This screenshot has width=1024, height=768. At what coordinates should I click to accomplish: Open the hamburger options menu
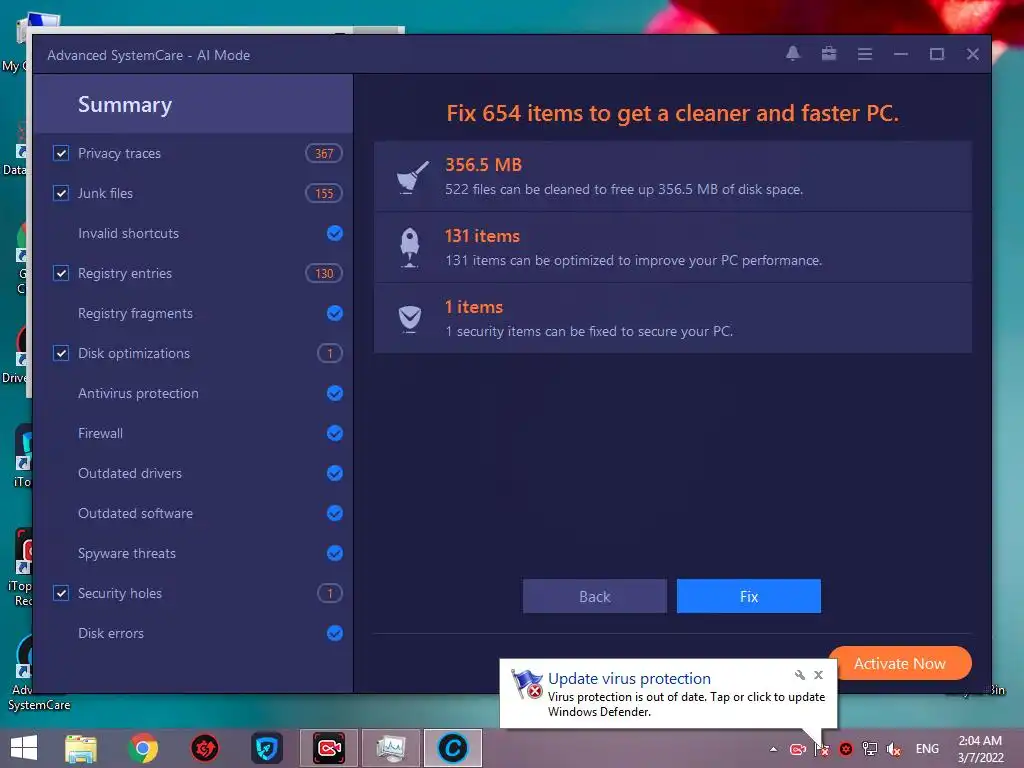point(865,54)
